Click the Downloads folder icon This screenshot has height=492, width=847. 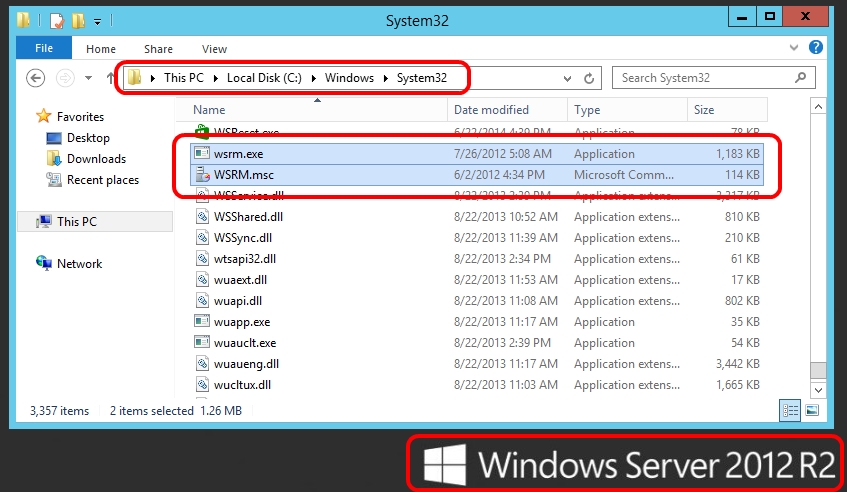[x=54, y=159]
